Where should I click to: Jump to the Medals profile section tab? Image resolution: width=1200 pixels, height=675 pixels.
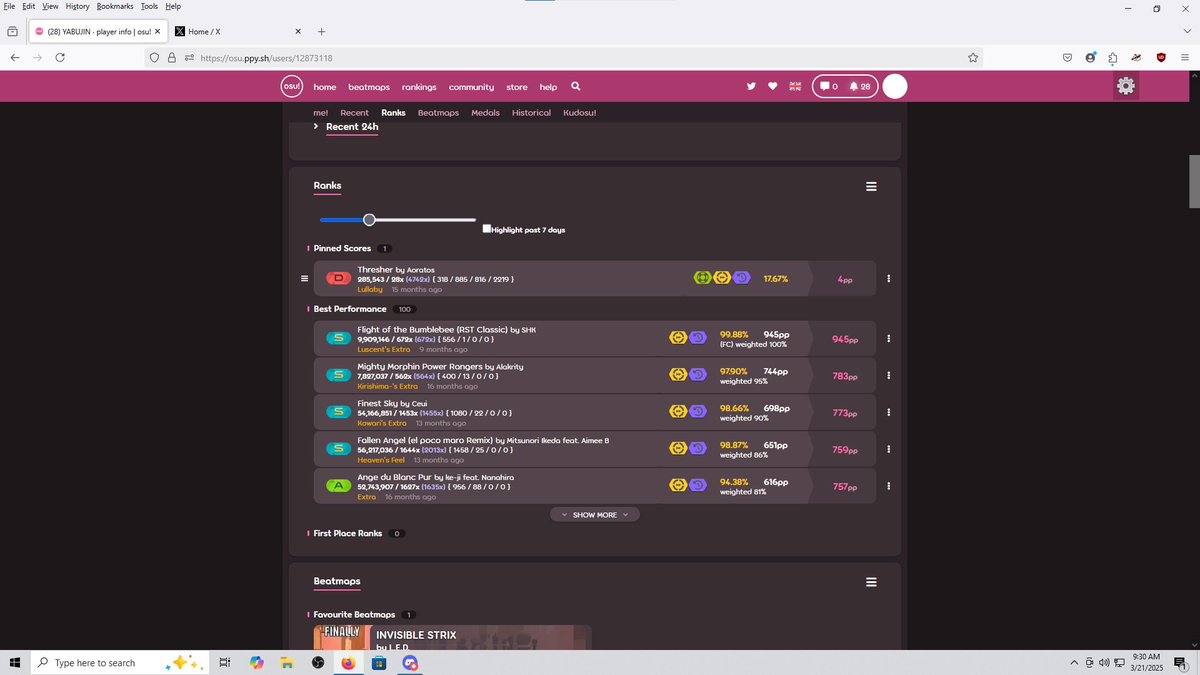(x=485, y=113)
